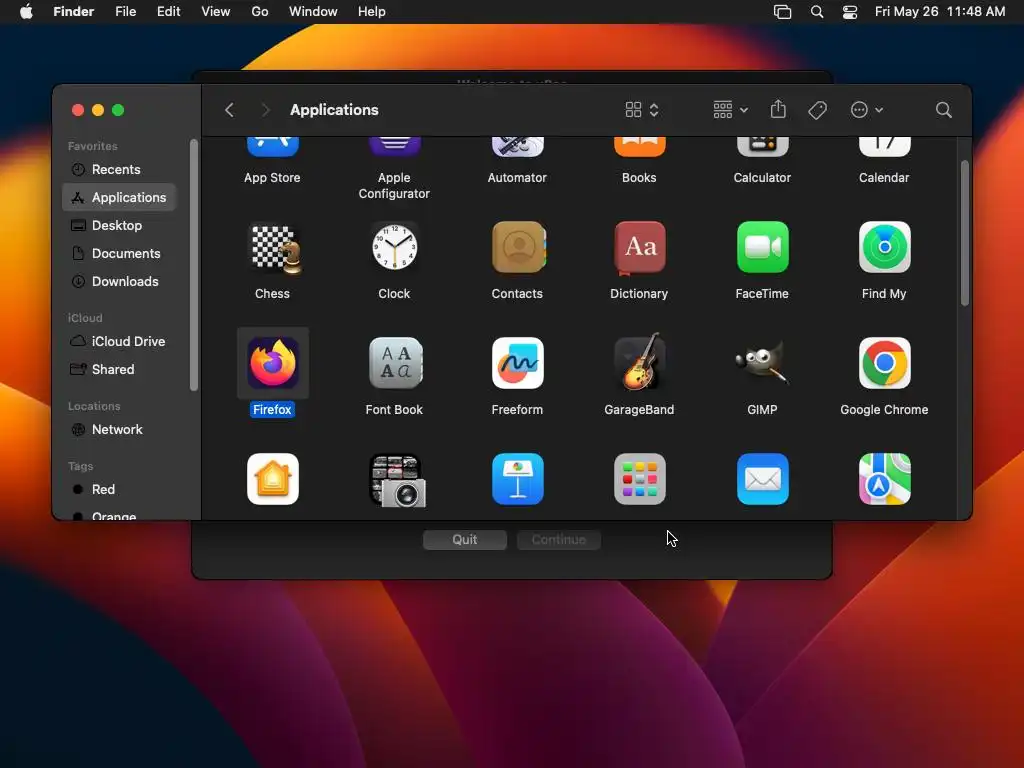Click the Contacts app icon

518,248
